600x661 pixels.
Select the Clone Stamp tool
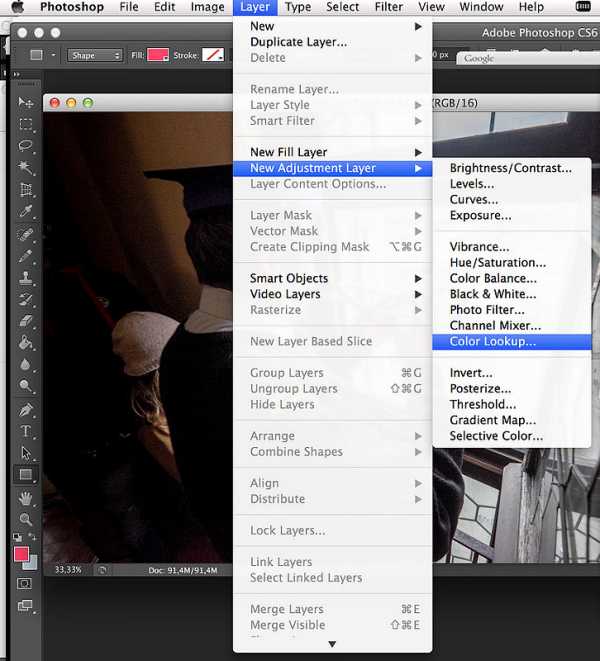tap(25, 278)
